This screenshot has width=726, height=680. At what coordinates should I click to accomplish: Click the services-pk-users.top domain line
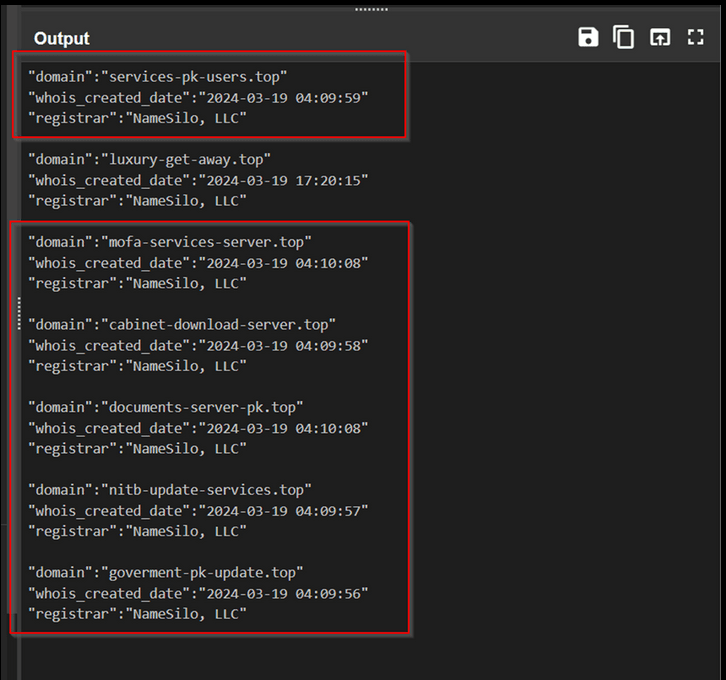click(x=157, y=76)
